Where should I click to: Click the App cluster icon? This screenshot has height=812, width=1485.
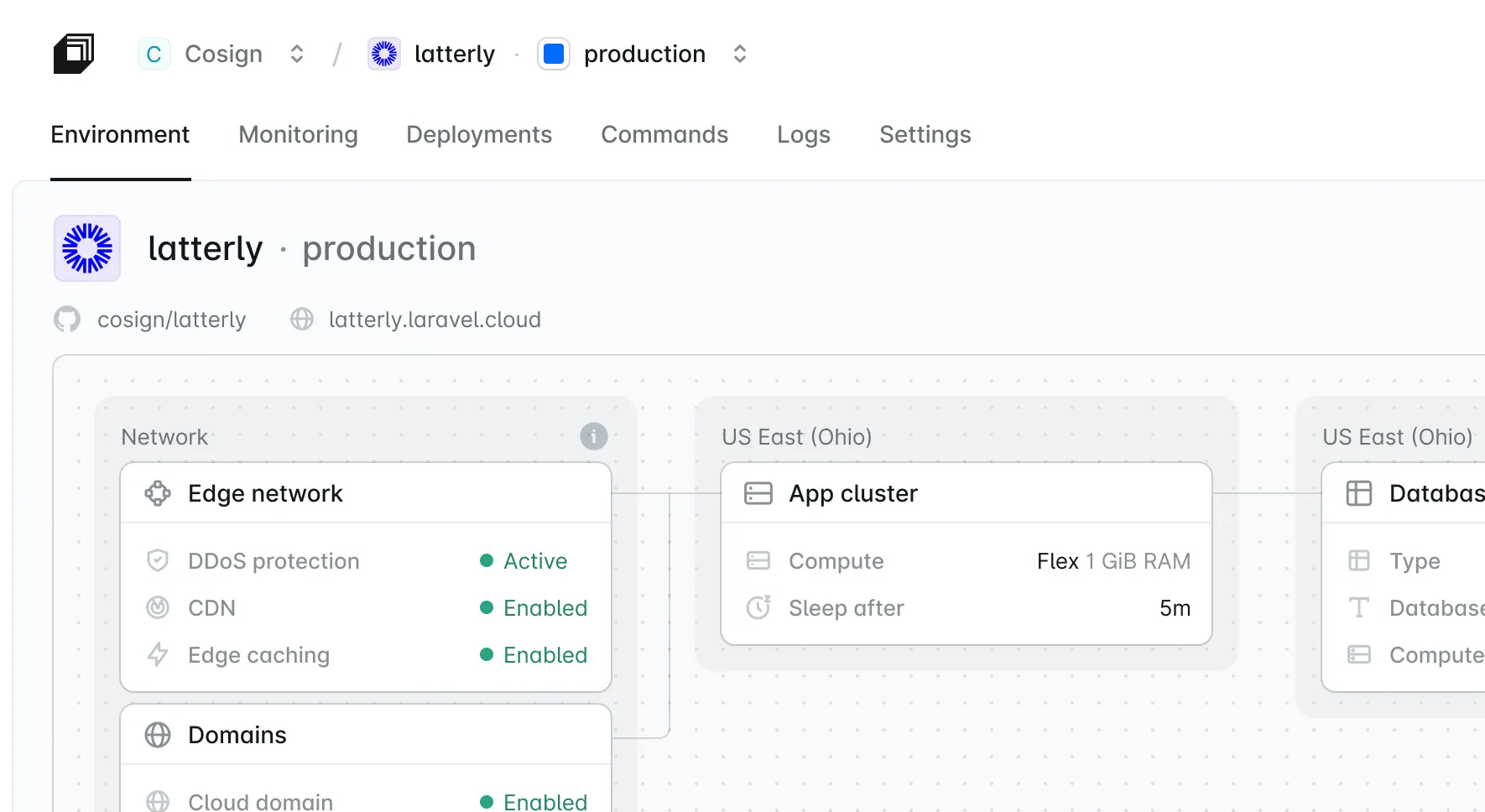coord(758,493)
